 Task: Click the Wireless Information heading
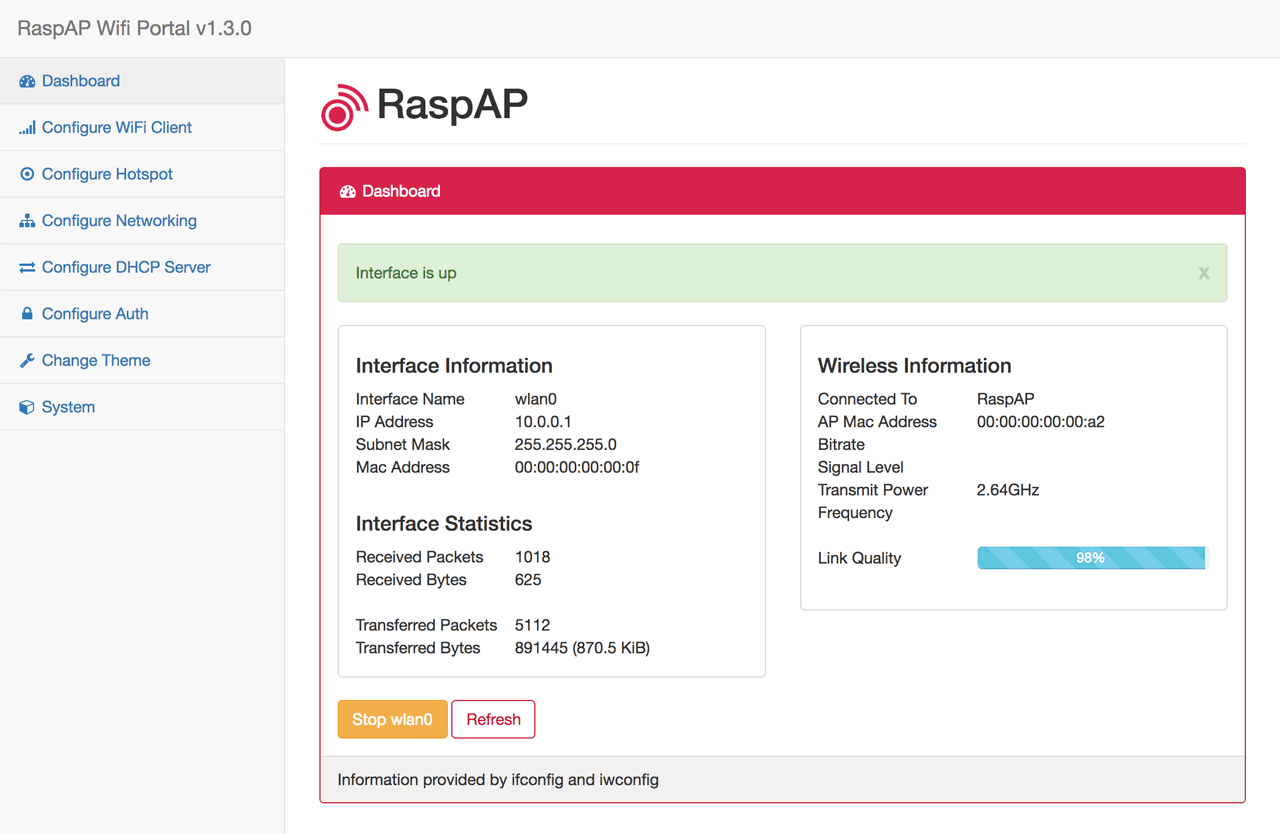[x=915, y=366]
